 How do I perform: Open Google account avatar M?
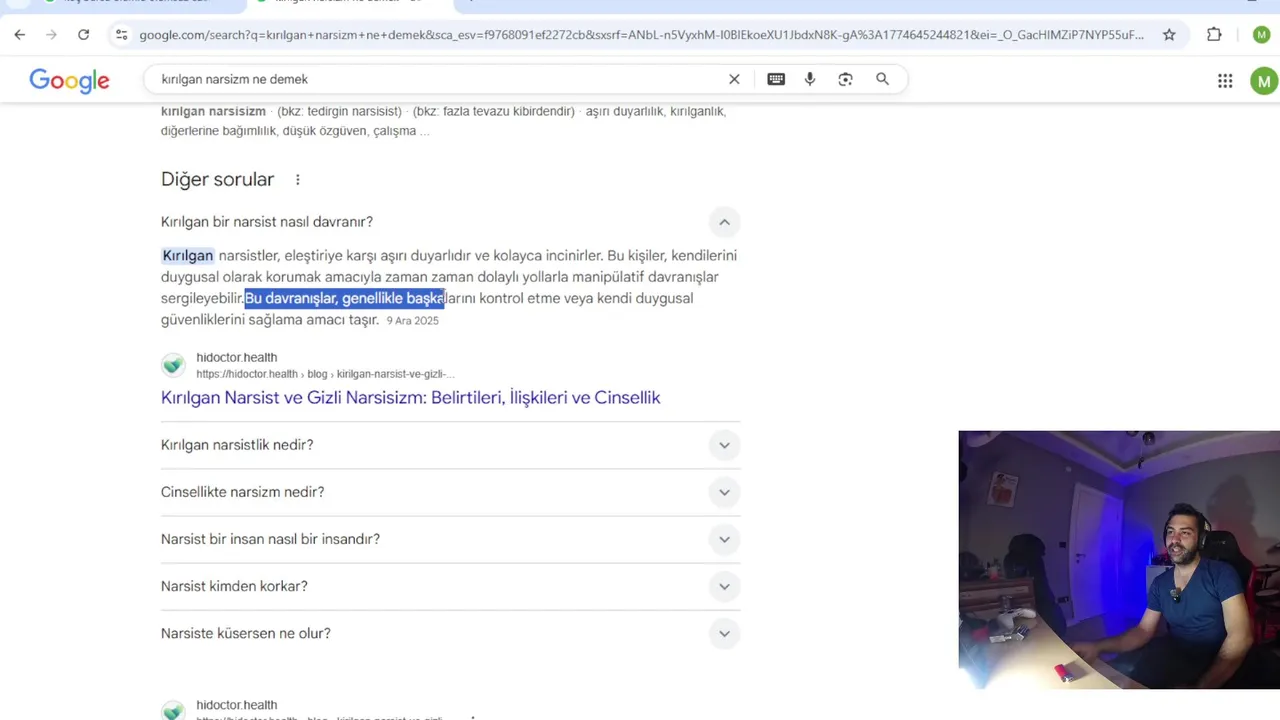(1264, 81)
